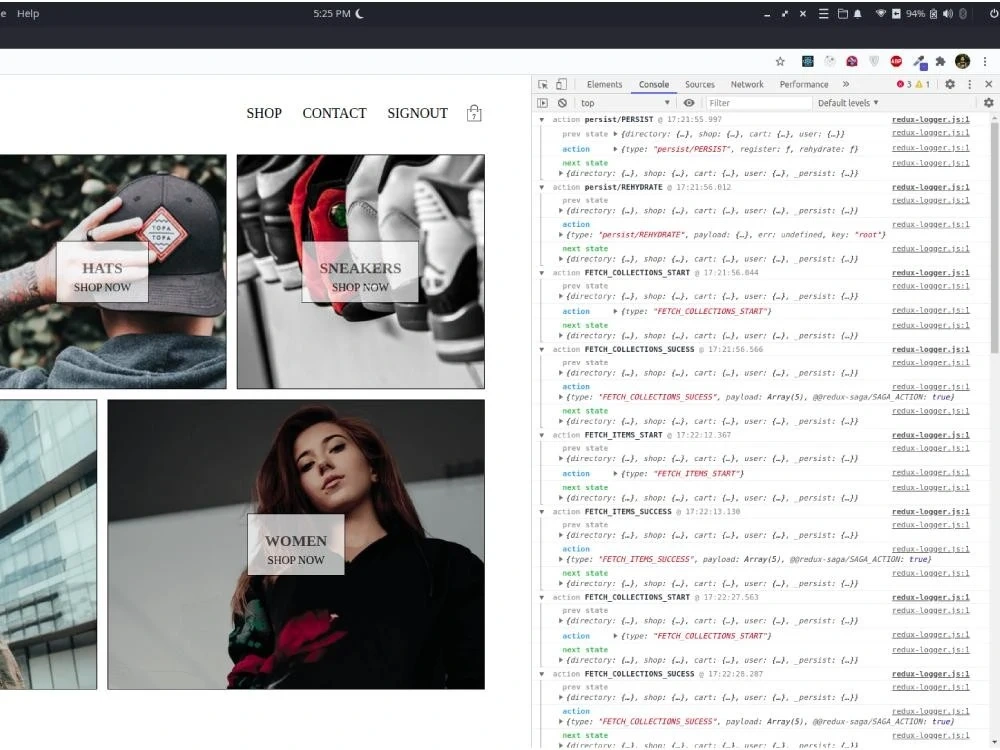This screenshot has height=750, width=1000.
Task: Switch to the Network tab
Action: click(747, 84)
